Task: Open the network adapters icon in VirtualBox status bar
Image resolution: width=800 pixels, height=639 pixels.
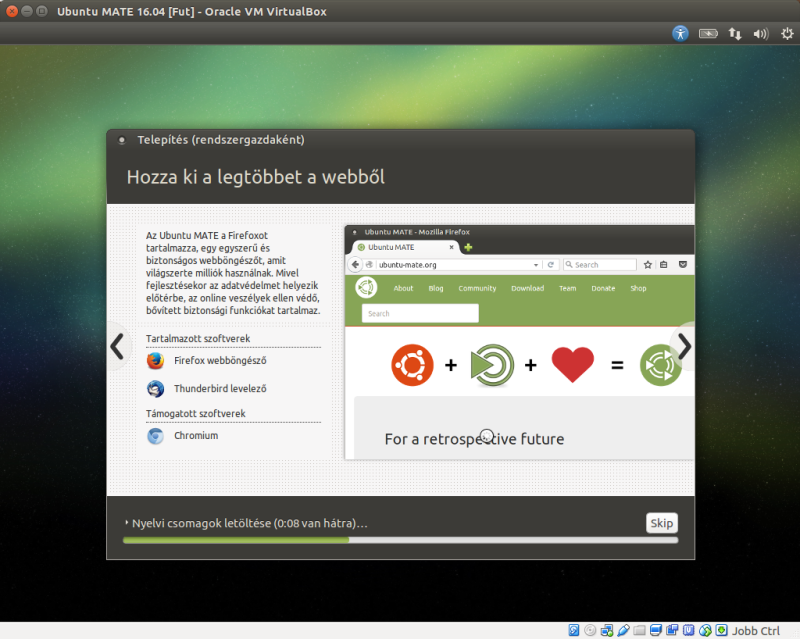Action: 607,630
